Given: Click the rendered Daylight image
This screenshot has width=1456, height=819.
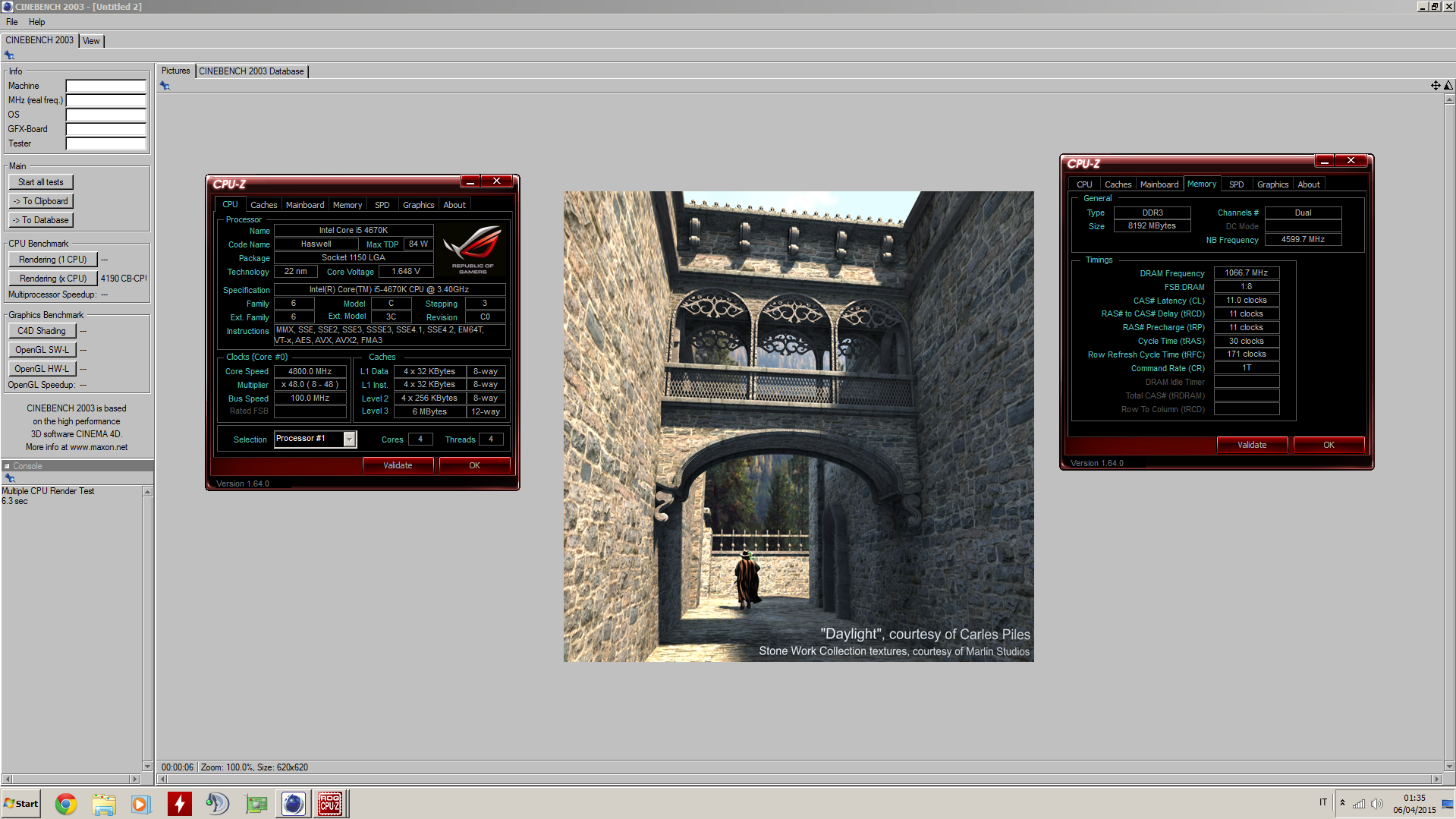Looking at the screenshot, I should (798, 427).
